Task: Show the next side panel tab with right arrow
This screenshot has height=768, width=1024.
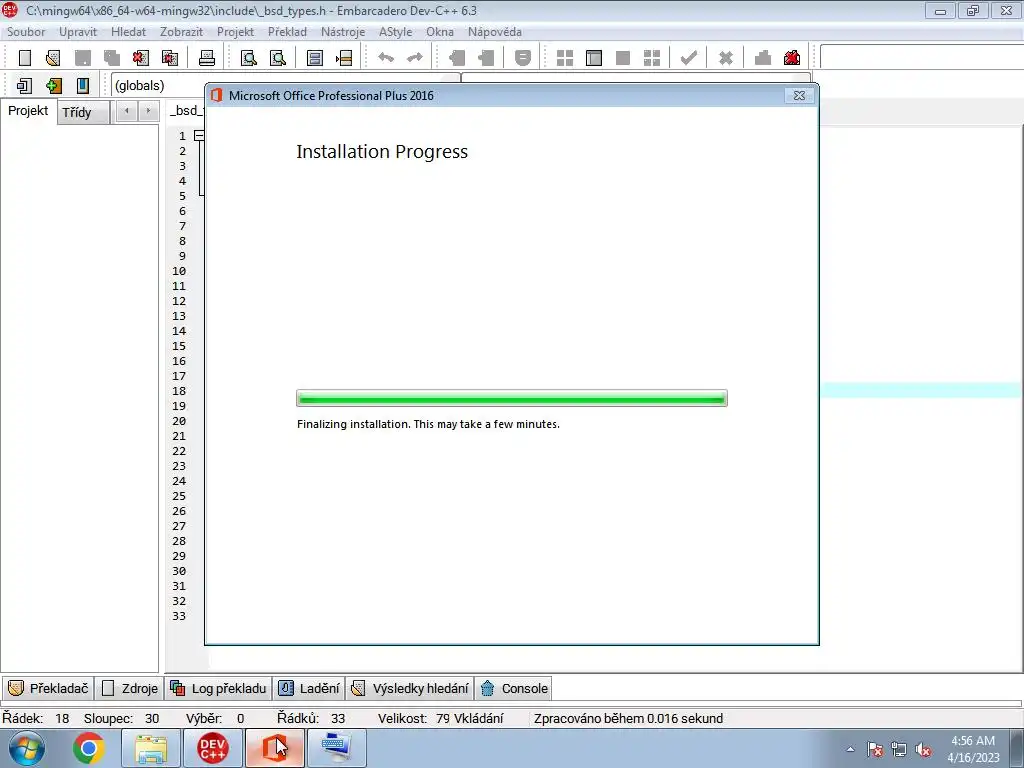Action: [148, 111]
